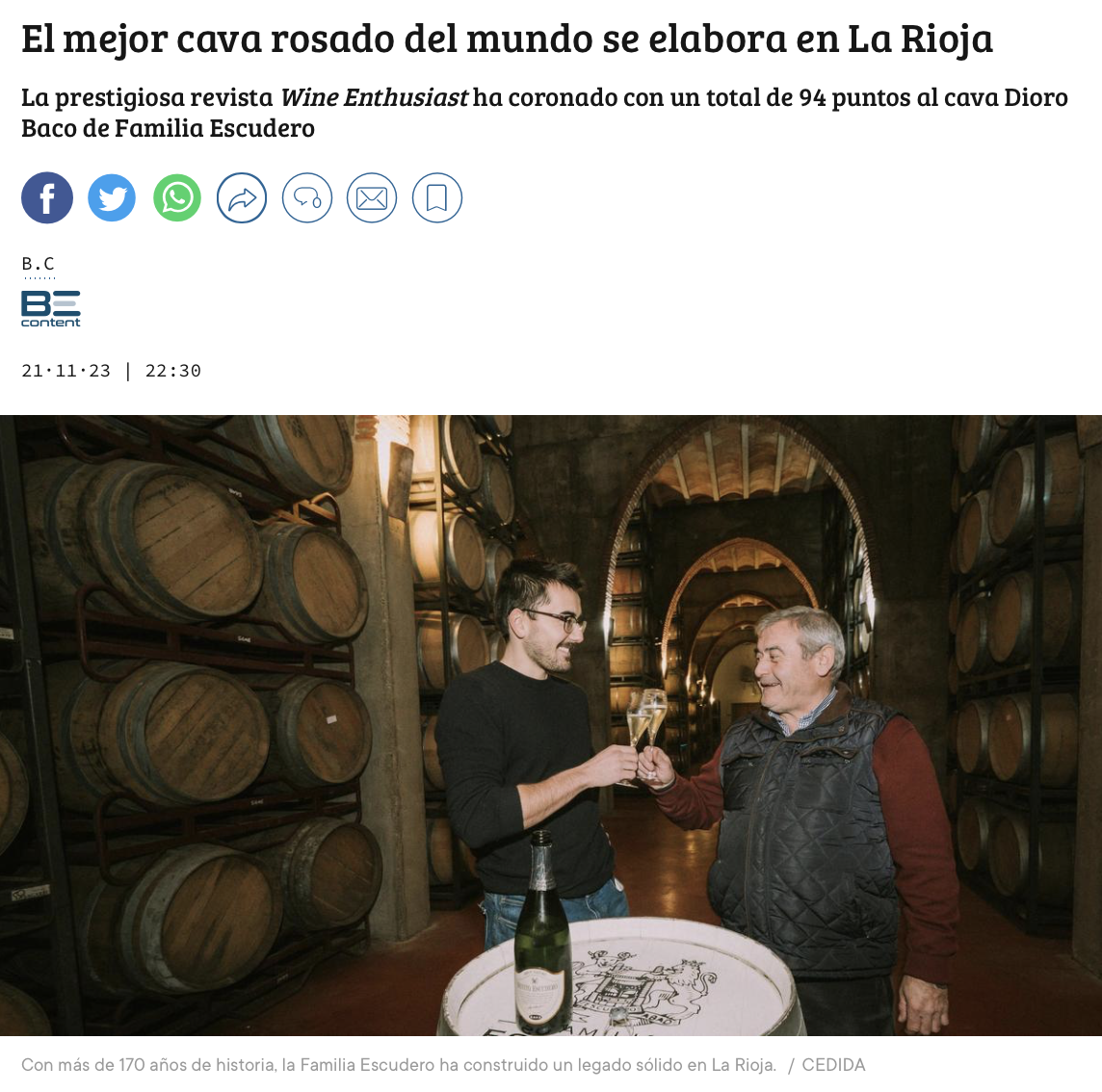Click the publication time 22:30
Screen dimensions: 1102x1092
(x=172, y=371)
